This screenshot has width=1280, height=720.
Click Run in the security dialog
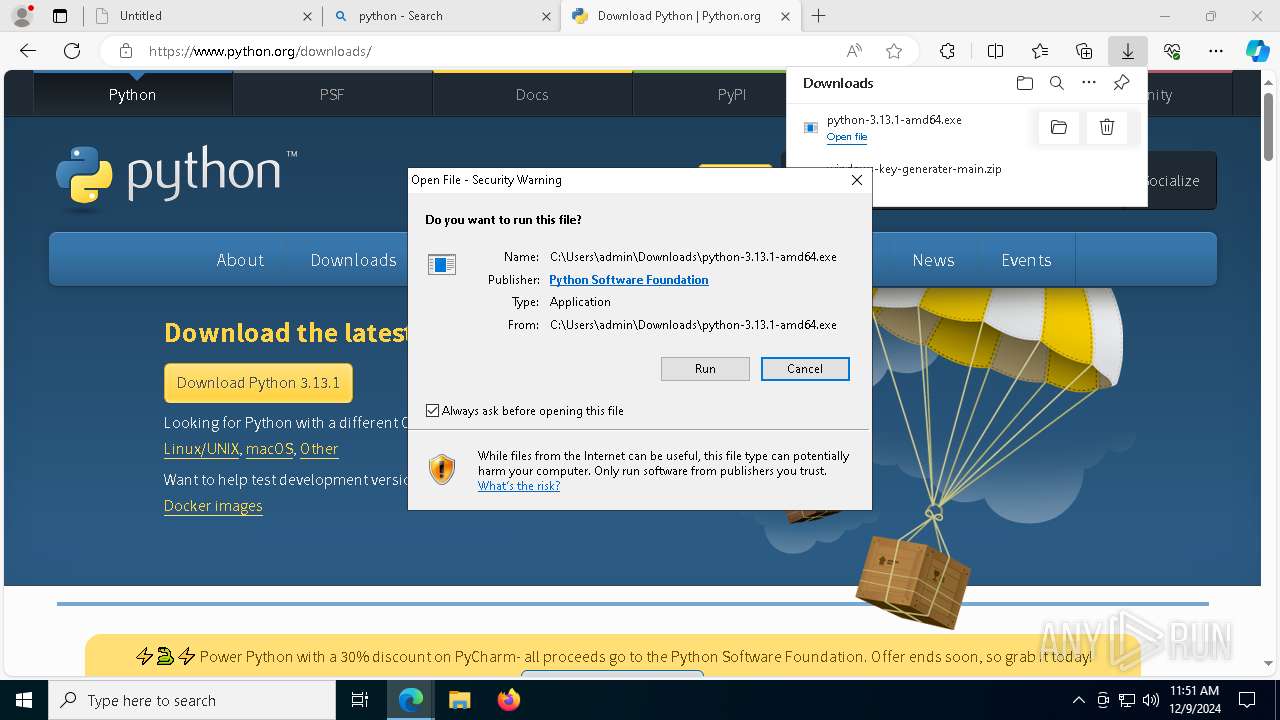tap(705, 369)
